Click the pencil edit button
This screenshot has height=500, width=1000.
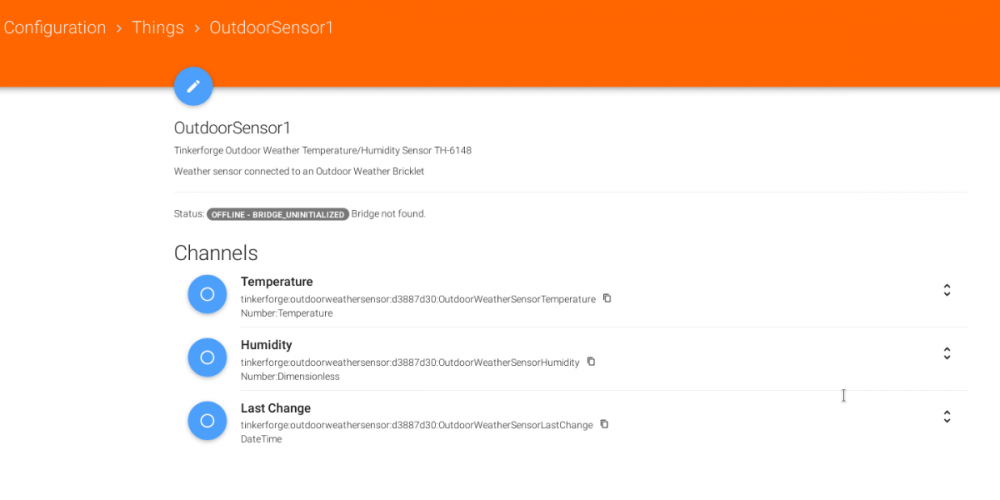pyautogui.click(x=193, y=86)
